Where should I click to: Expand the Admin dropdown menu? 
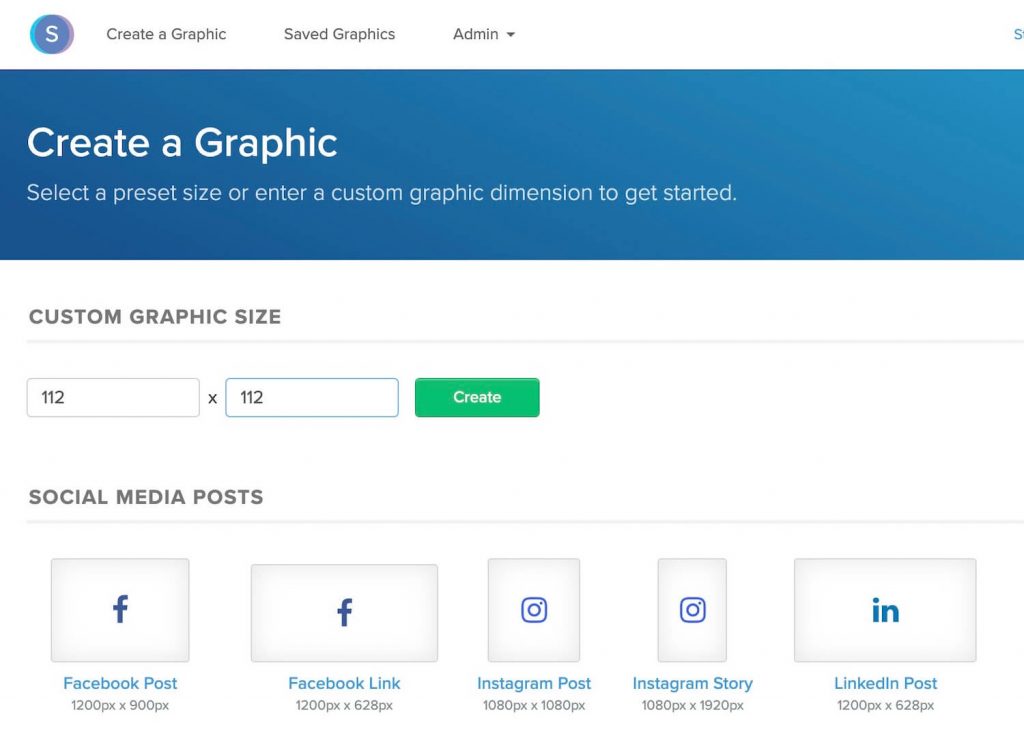(484, 34)
